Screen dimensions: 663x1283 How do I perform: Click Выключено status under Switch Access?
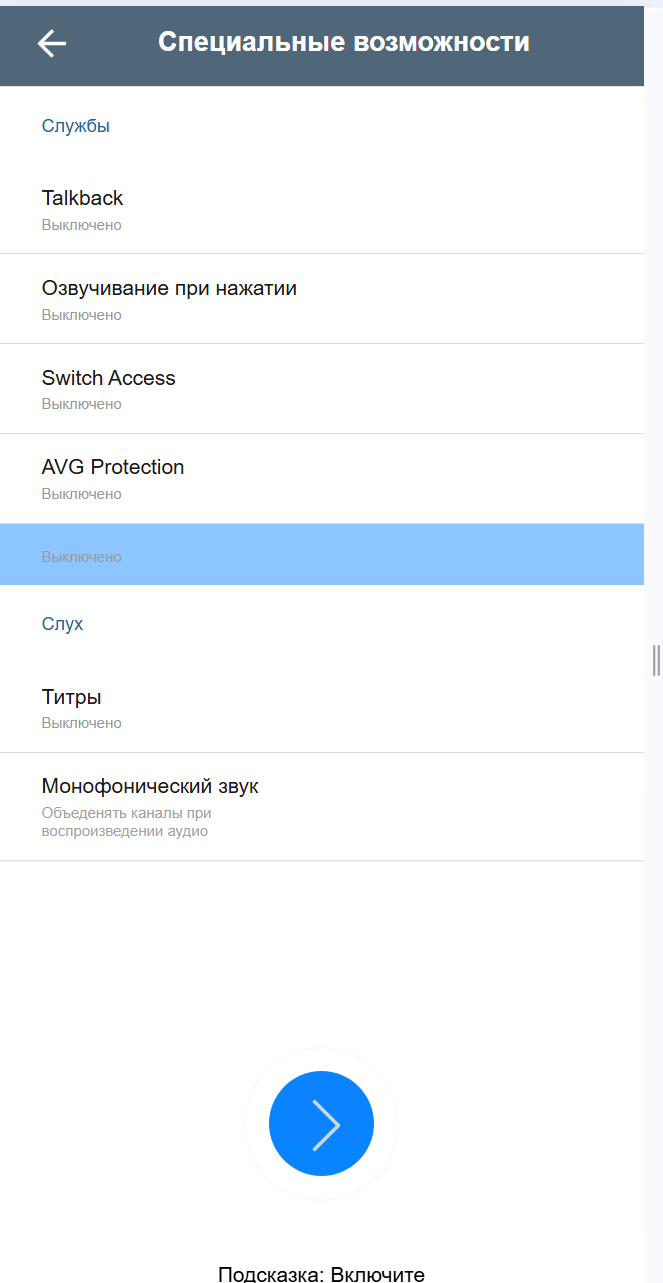pos(82,404)
